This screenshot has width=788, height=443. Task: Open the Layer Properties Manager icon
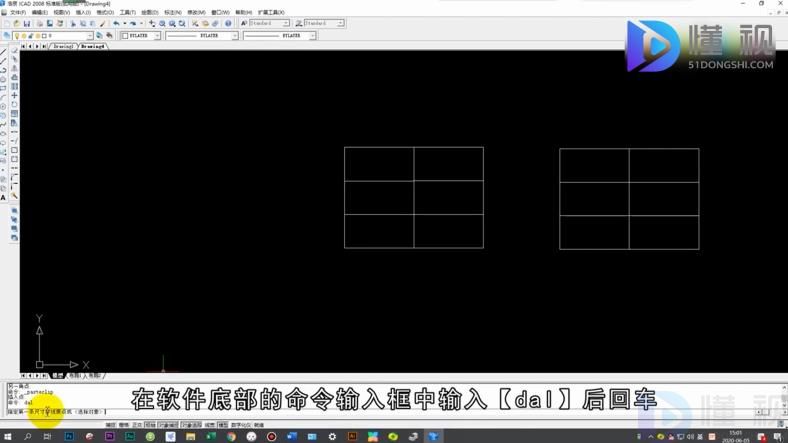click(x=7, y=35)
